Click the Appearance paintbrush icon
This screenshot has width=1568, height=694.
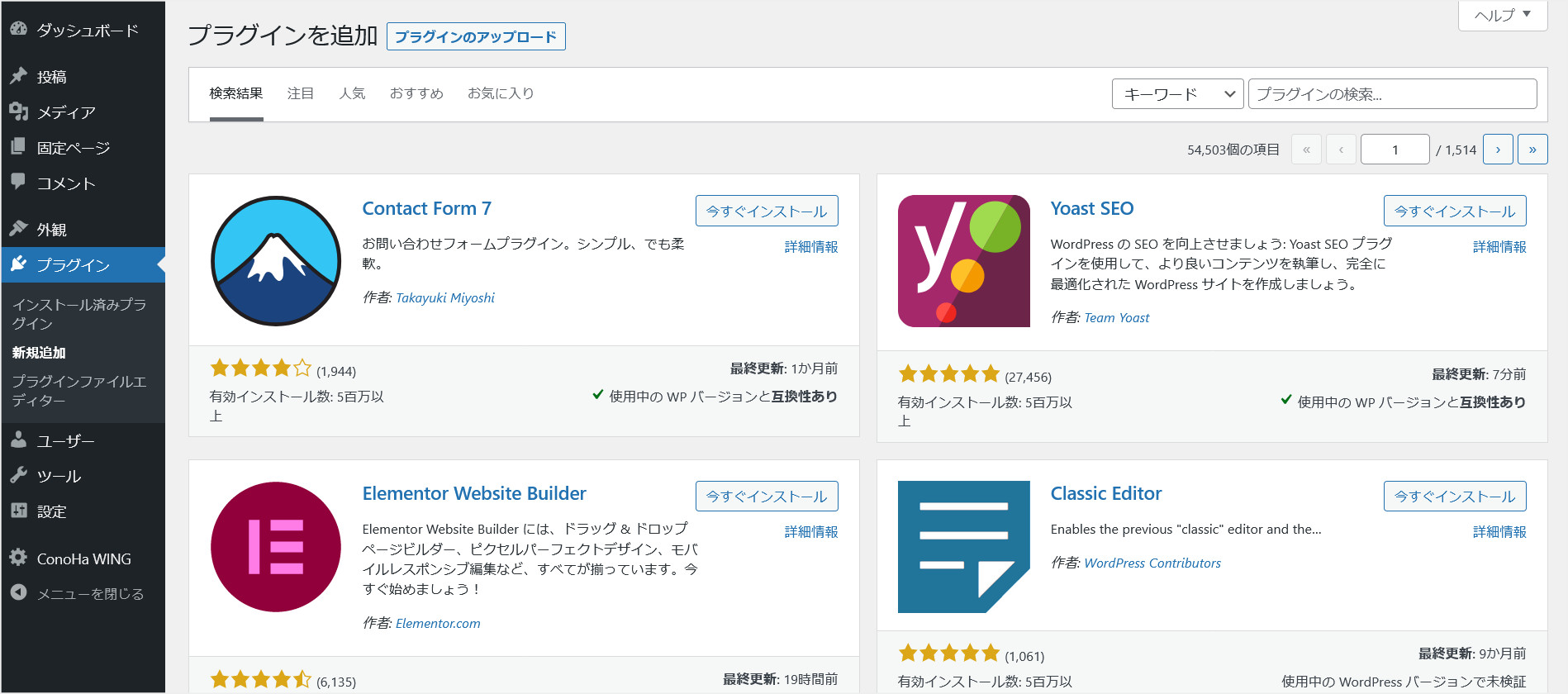(x=18, y=229)
